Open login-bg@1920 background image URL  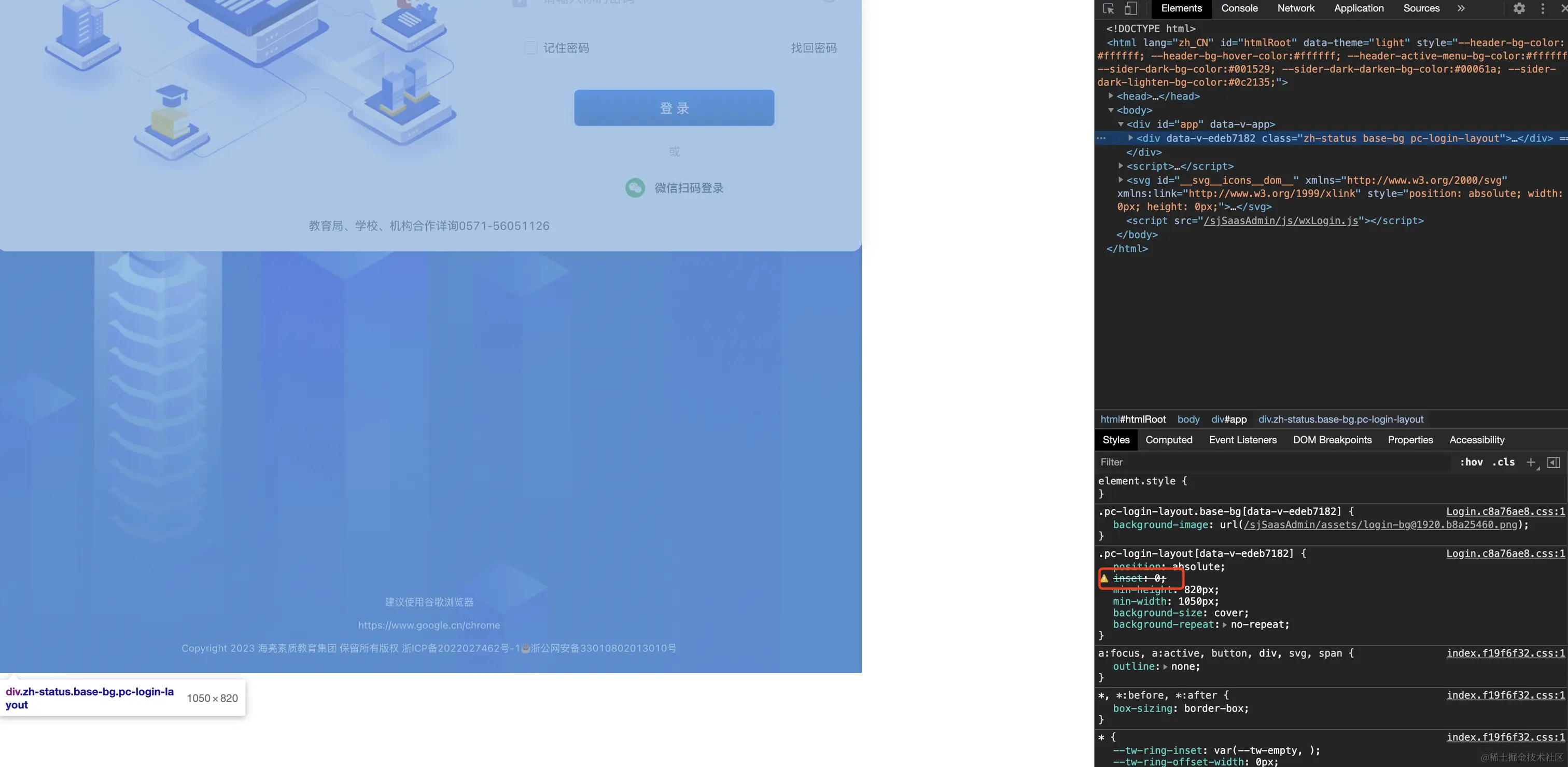point(1380,525)
